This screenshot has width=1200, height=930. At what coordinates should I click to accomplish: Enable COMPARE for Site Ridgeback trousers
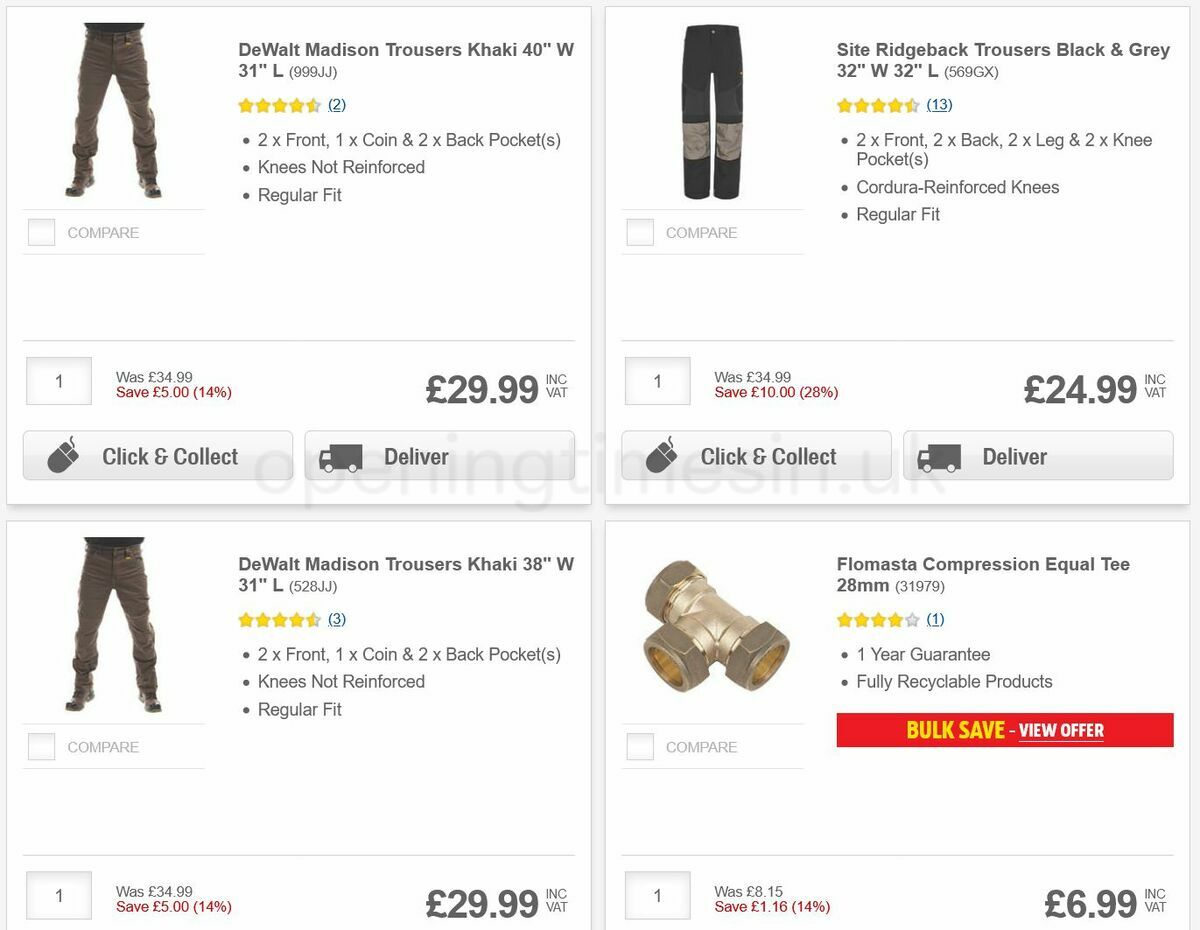click(x=639, y=231)
